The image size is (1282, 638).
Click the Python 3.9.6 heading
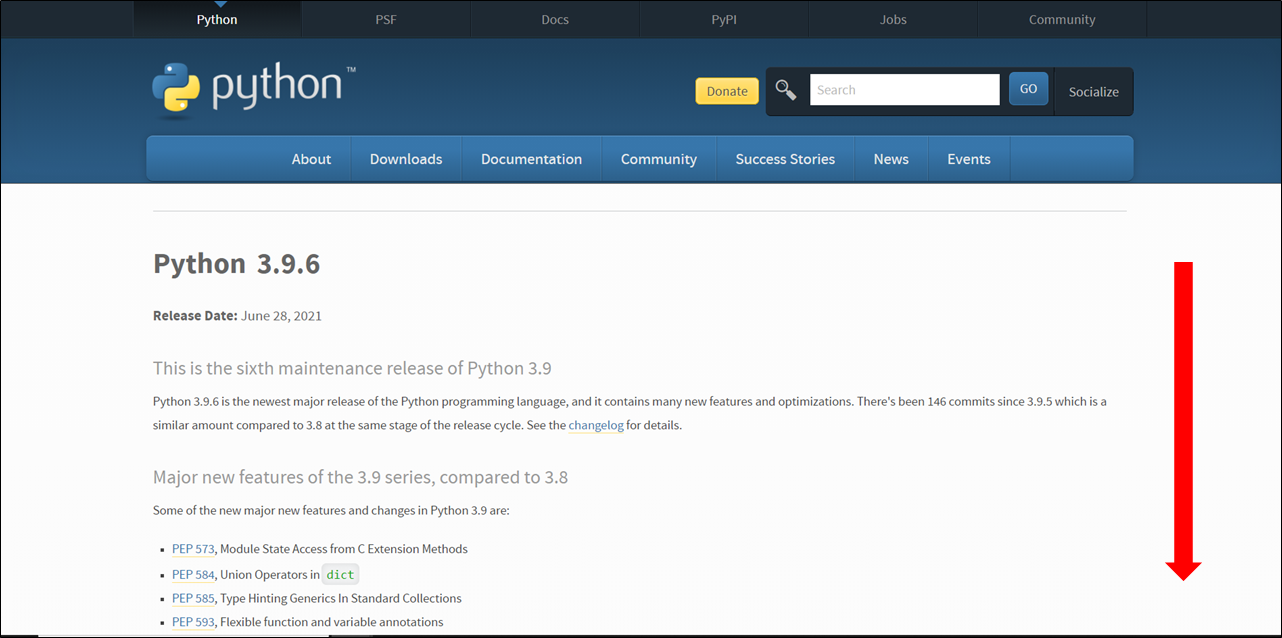(237, 264)
